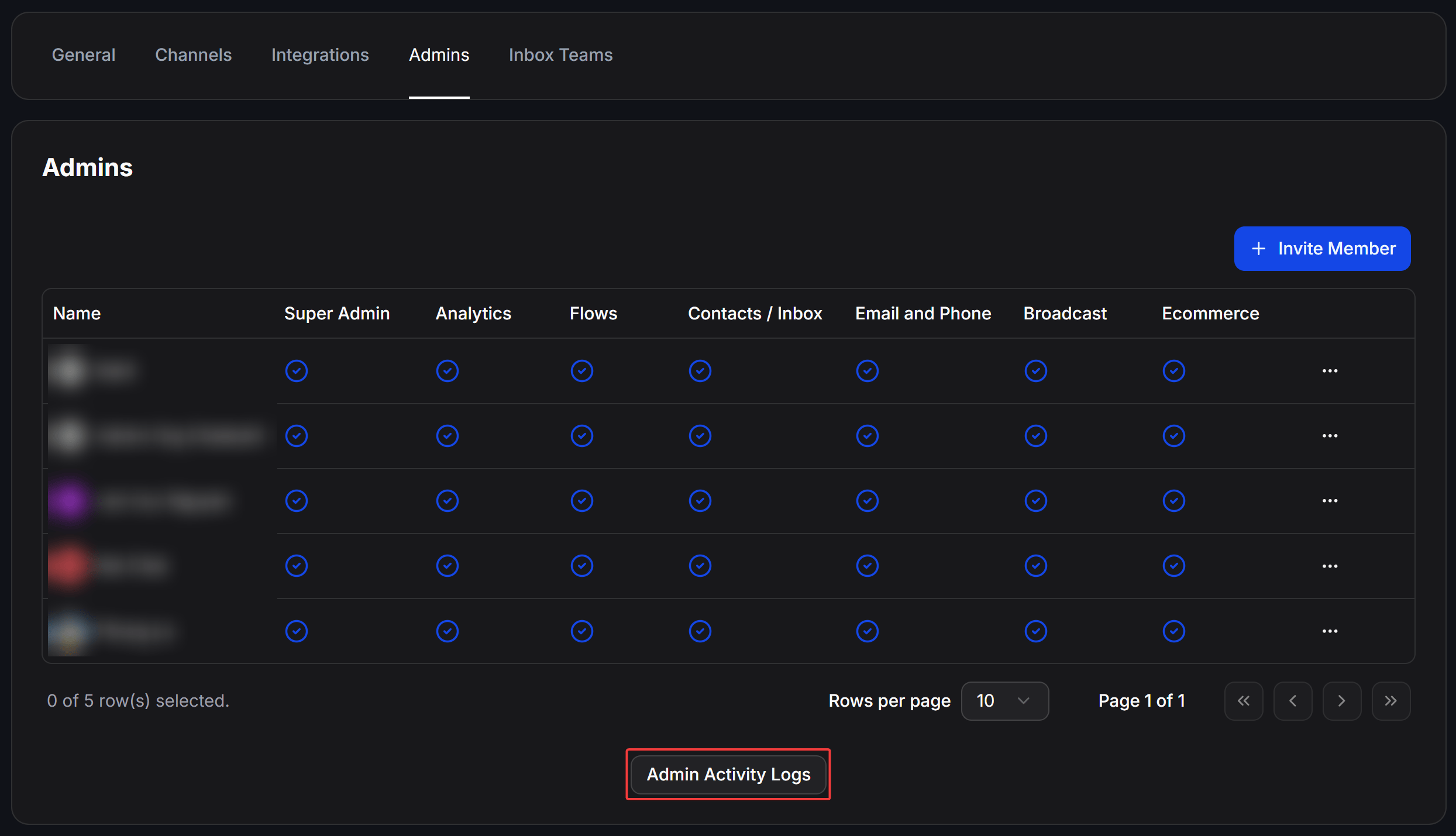
Task: Toggle Ecommerce check in last row
Action: tap(1174, 631)
